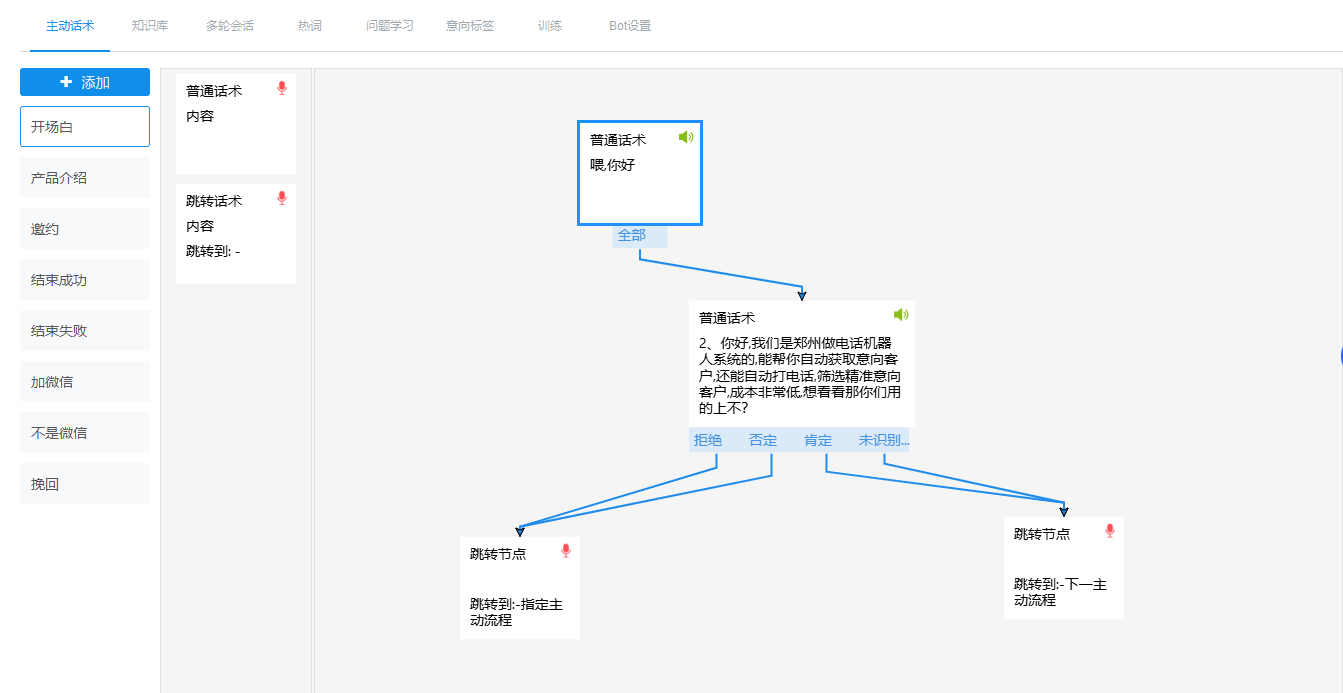Click the 拒绝 branch on script node
1343x693 pixels.
[x=708, y=440]
